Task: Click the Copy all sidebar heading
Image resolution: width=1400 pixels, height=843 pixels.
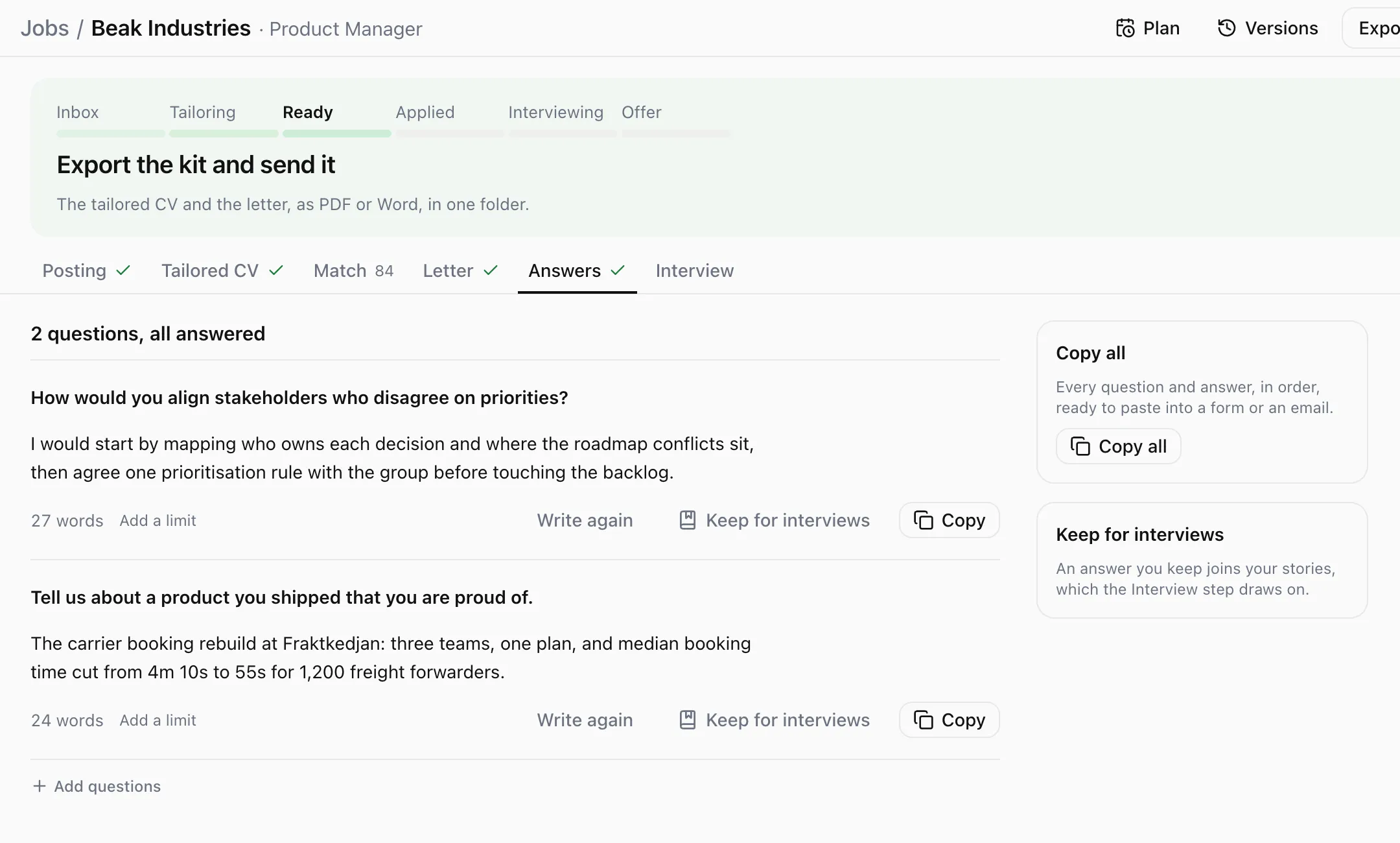Action: (1090, 353)
